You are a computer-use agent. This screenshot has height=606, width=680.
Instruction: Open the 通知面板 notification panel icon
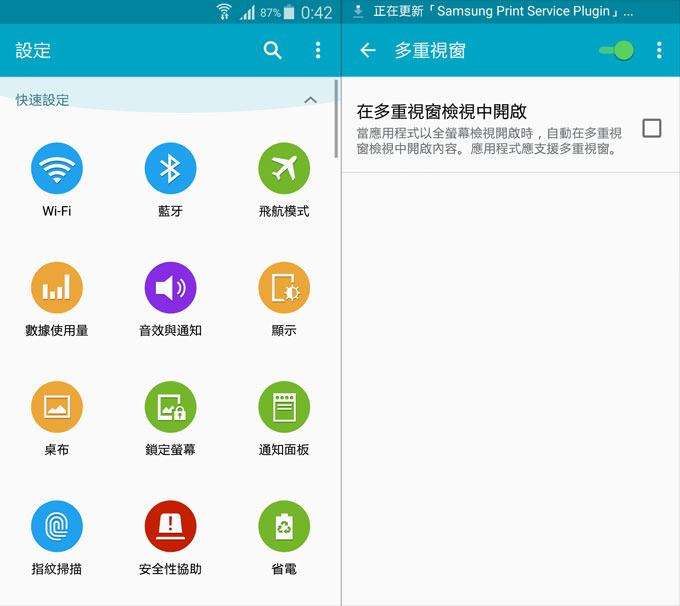(x=284, y=407)
